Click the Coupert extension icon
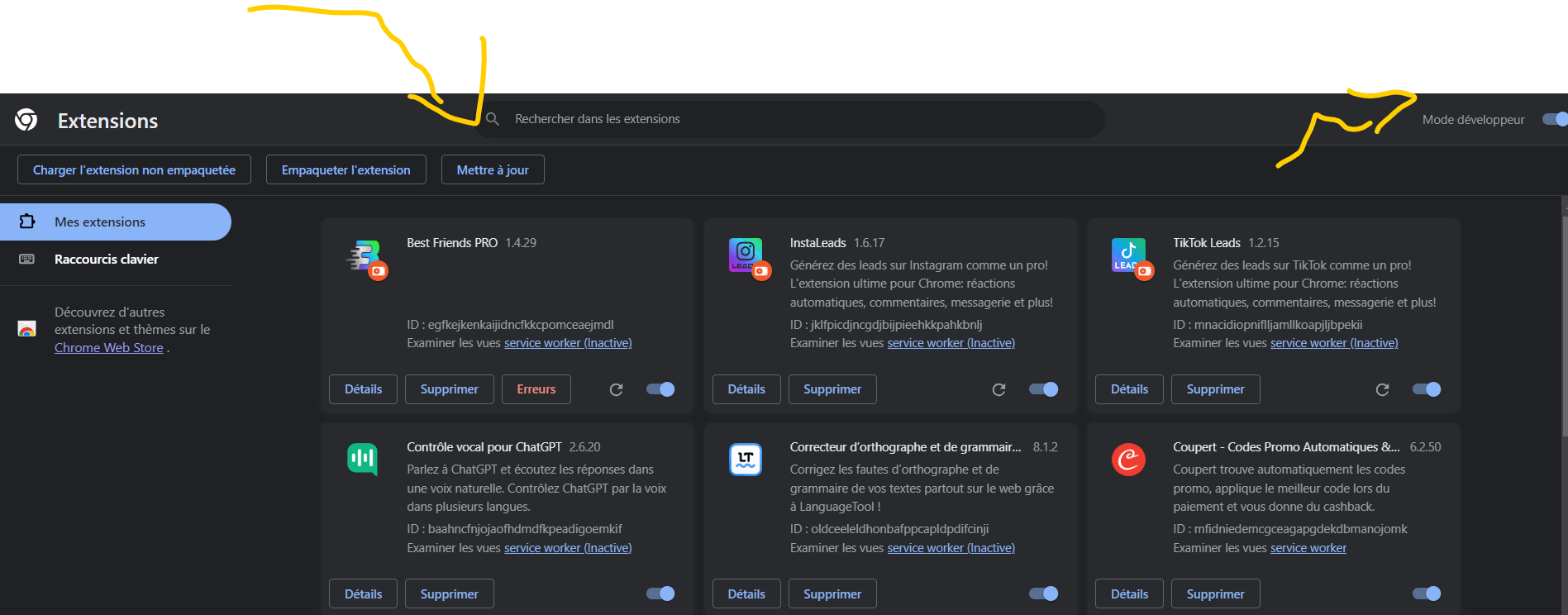The width and height of the screenshot is (1568, 615). (x=1128, y=459)
